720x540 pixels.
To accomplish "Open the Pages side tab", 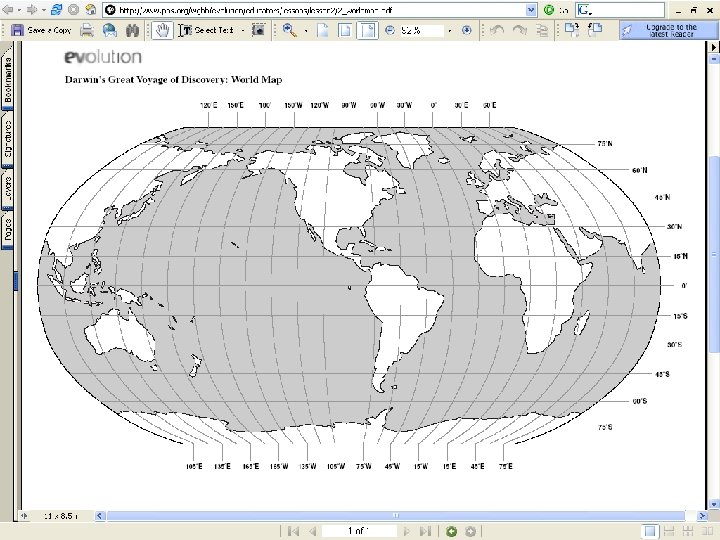I will pos(7,229).
